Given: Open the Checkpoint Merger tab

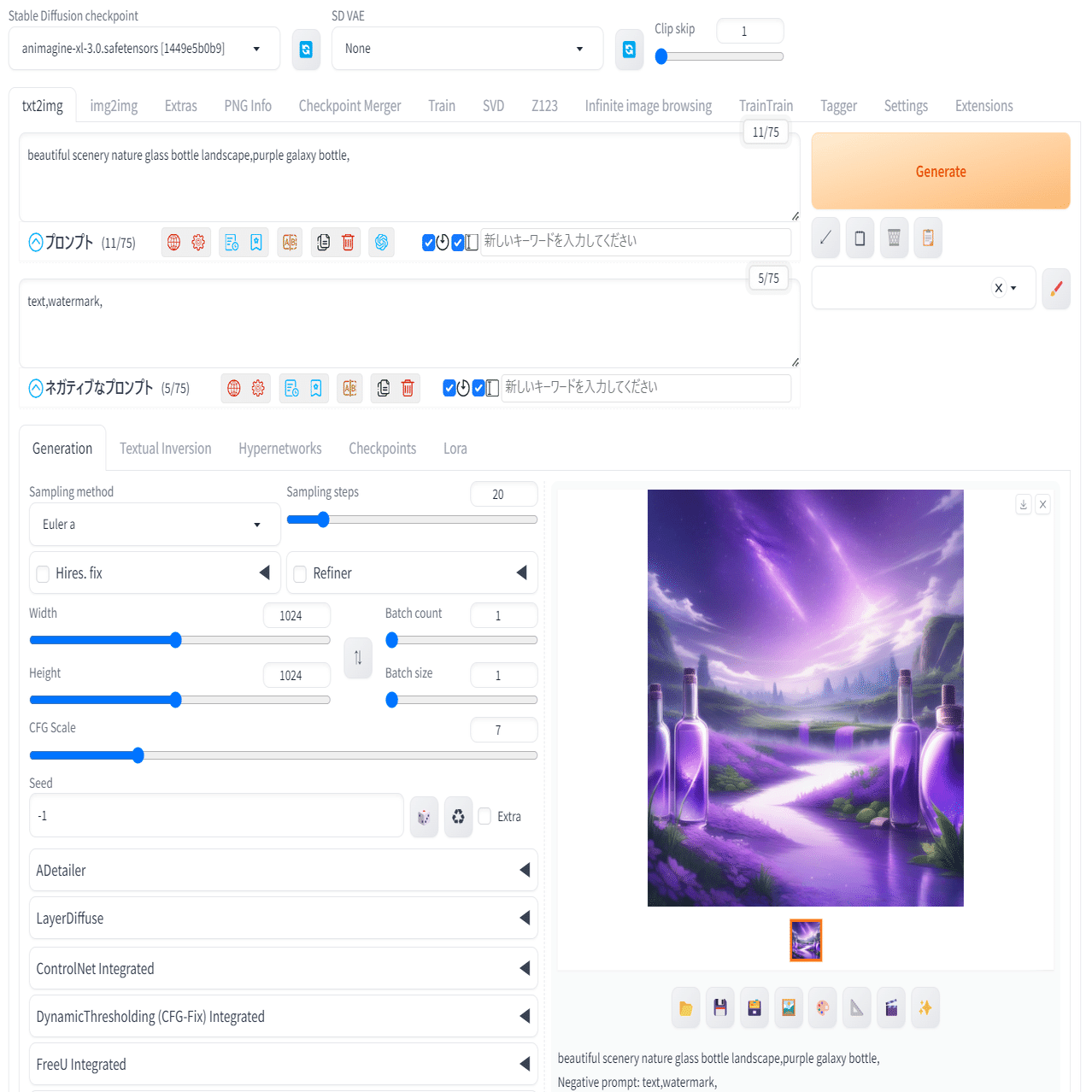Looking at the screenshot, I should 349,106.
